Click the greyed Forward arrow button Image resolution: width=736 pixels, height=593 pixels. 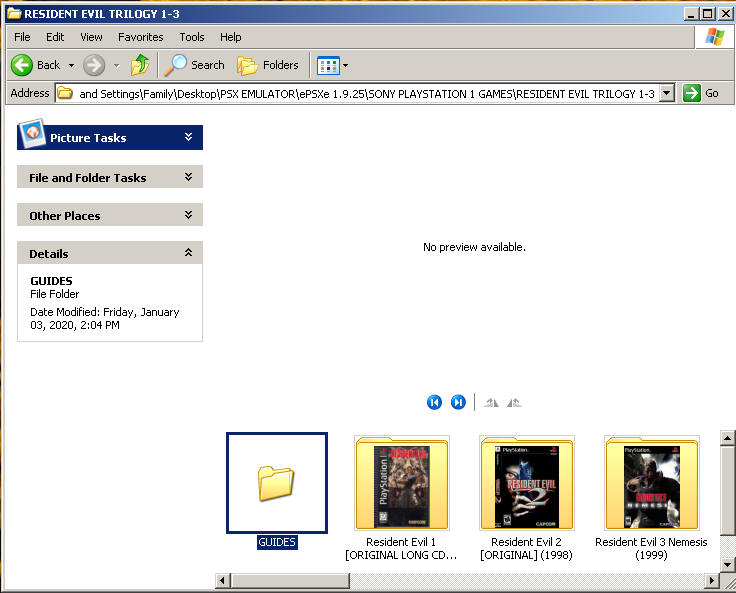[94, 65]
